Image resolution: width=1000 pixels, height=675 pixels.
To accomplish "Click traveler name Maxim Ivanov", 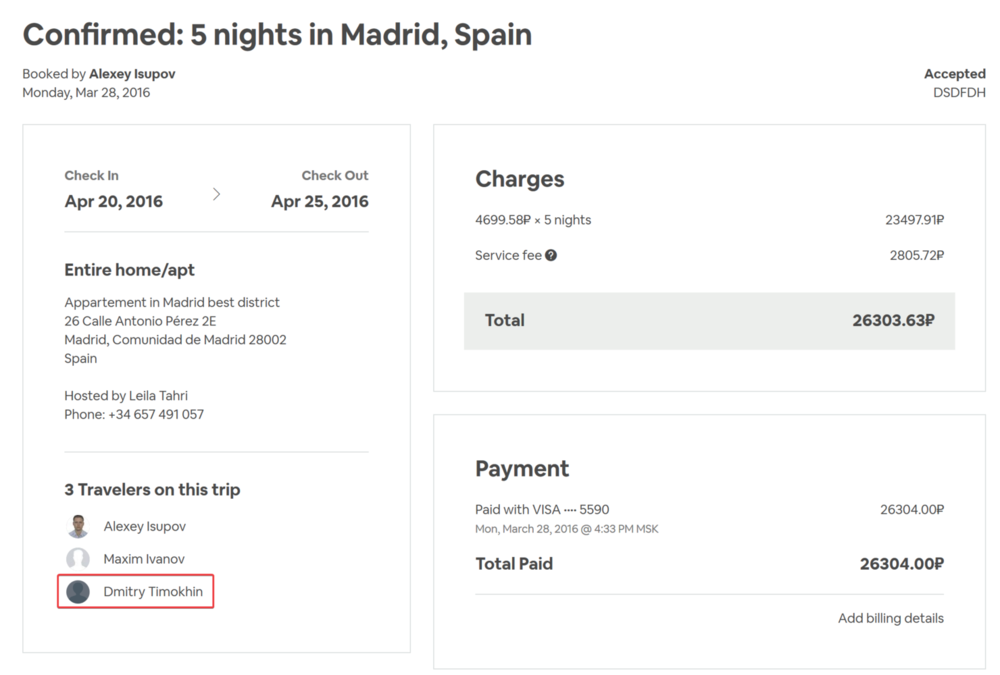I will click(x=144, y=559).
